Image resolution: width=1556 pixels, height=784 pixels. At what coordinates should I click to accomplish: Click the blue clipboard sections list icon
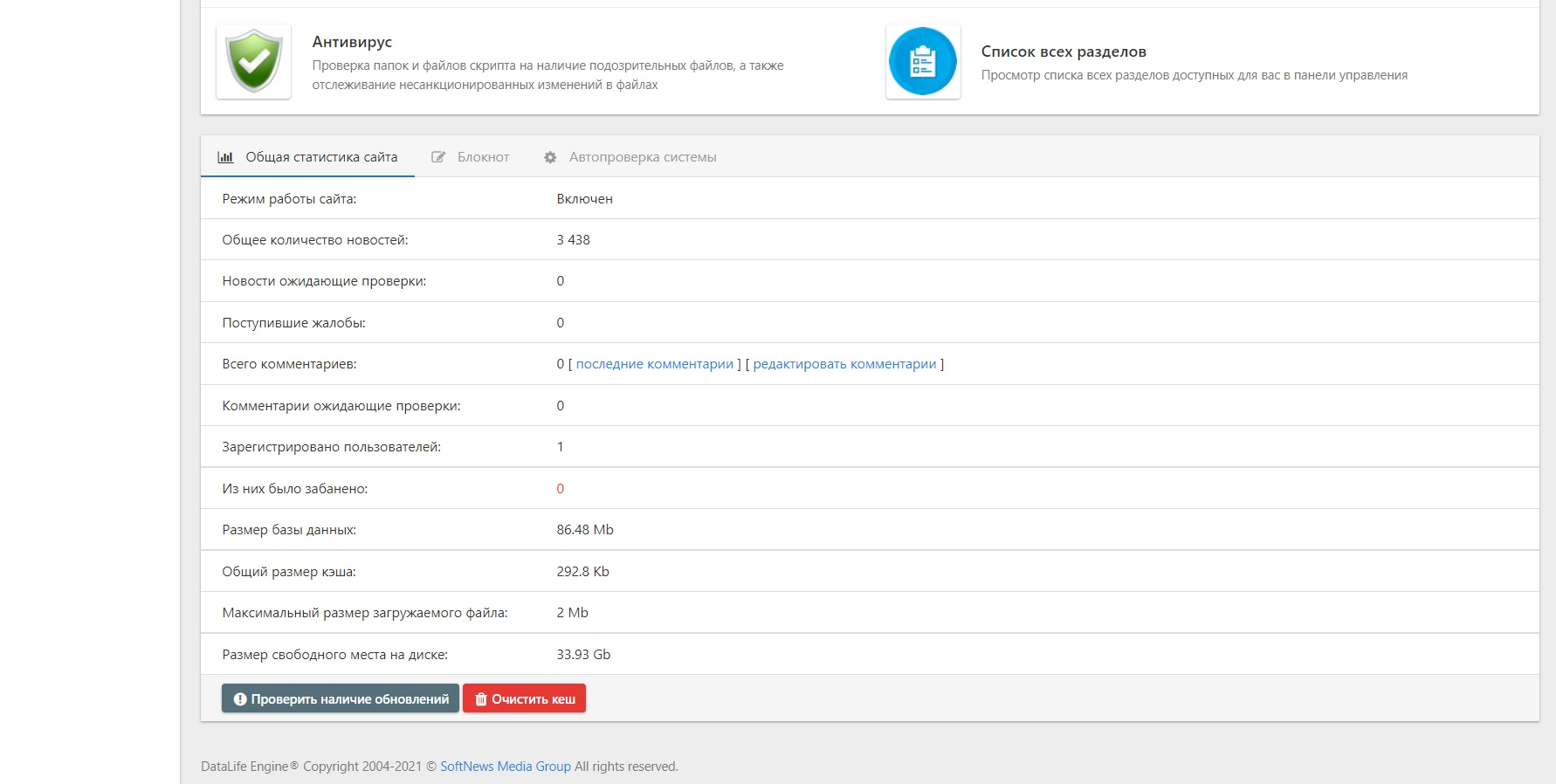922,61
